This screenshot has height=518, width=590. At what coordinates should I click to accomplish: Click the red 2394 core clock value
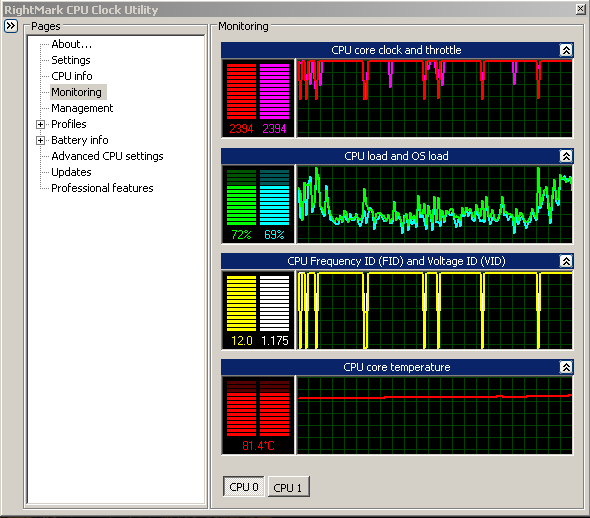[241, 129]
